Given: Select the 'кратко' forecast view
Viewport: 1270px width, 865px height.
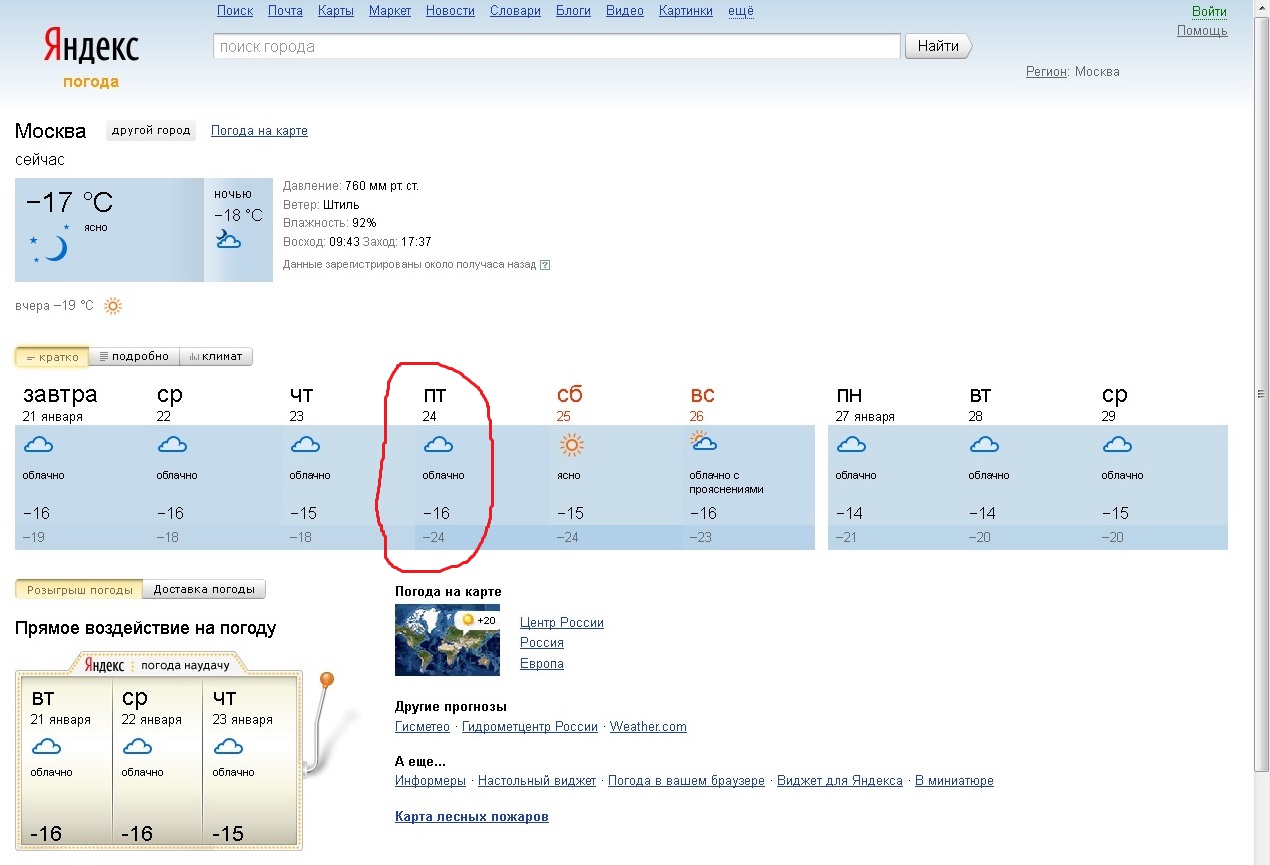Looking at the screenshot, I should click(x=52, y=357).
